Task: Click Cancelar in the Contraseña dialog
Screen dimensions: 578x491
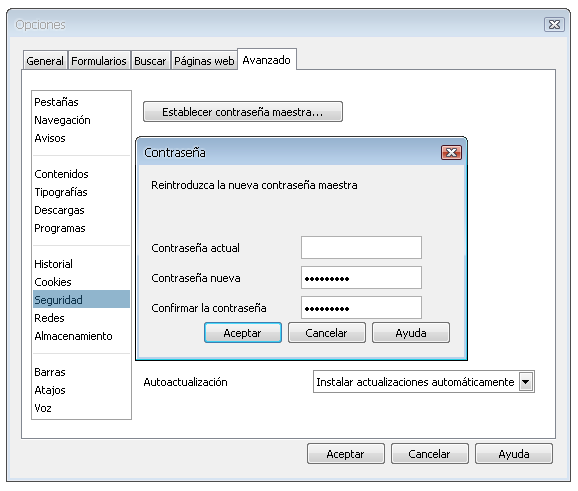Action: point(327,333)
